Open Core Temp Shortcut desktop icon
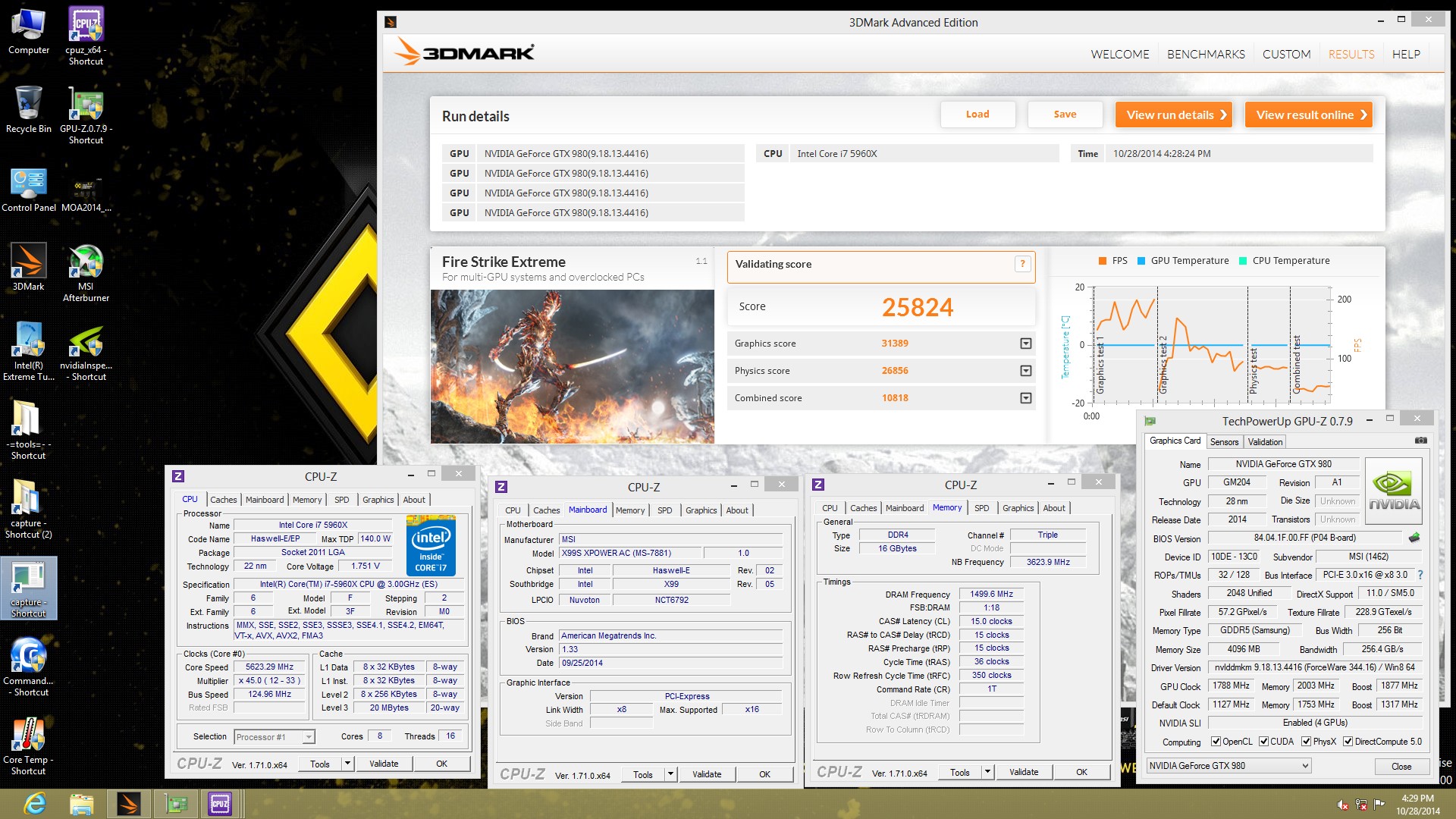Screen dimensions: 1456x819 [x=28, y=745]
